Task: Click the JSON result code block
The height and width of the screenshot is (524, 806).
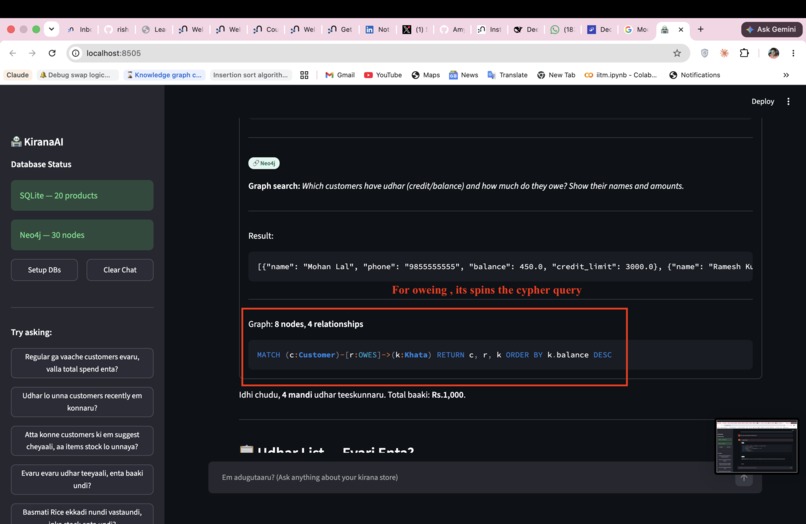Action: point(500,266)
